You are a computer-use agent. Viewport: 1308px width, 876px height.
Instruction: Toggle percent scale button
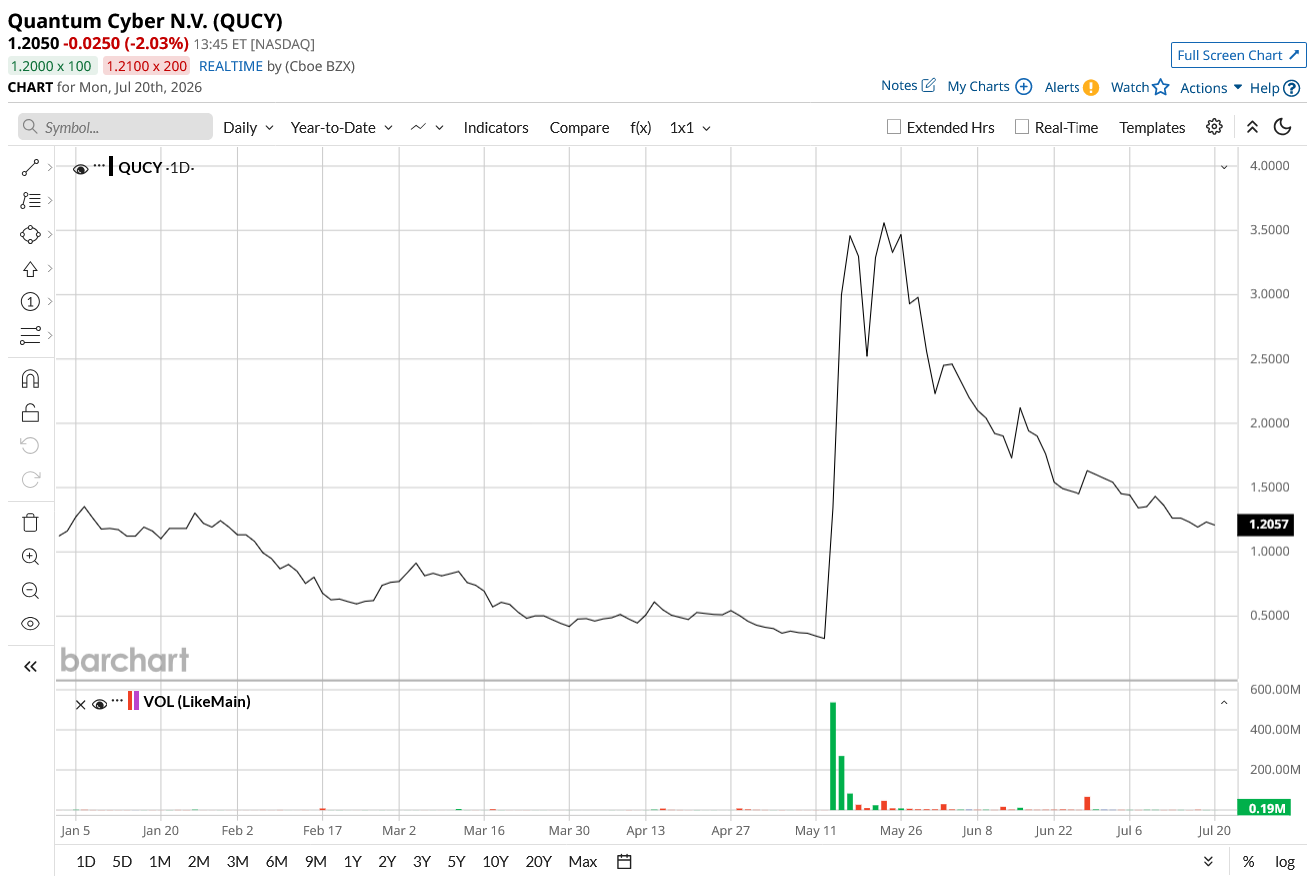click(1248, 862)
